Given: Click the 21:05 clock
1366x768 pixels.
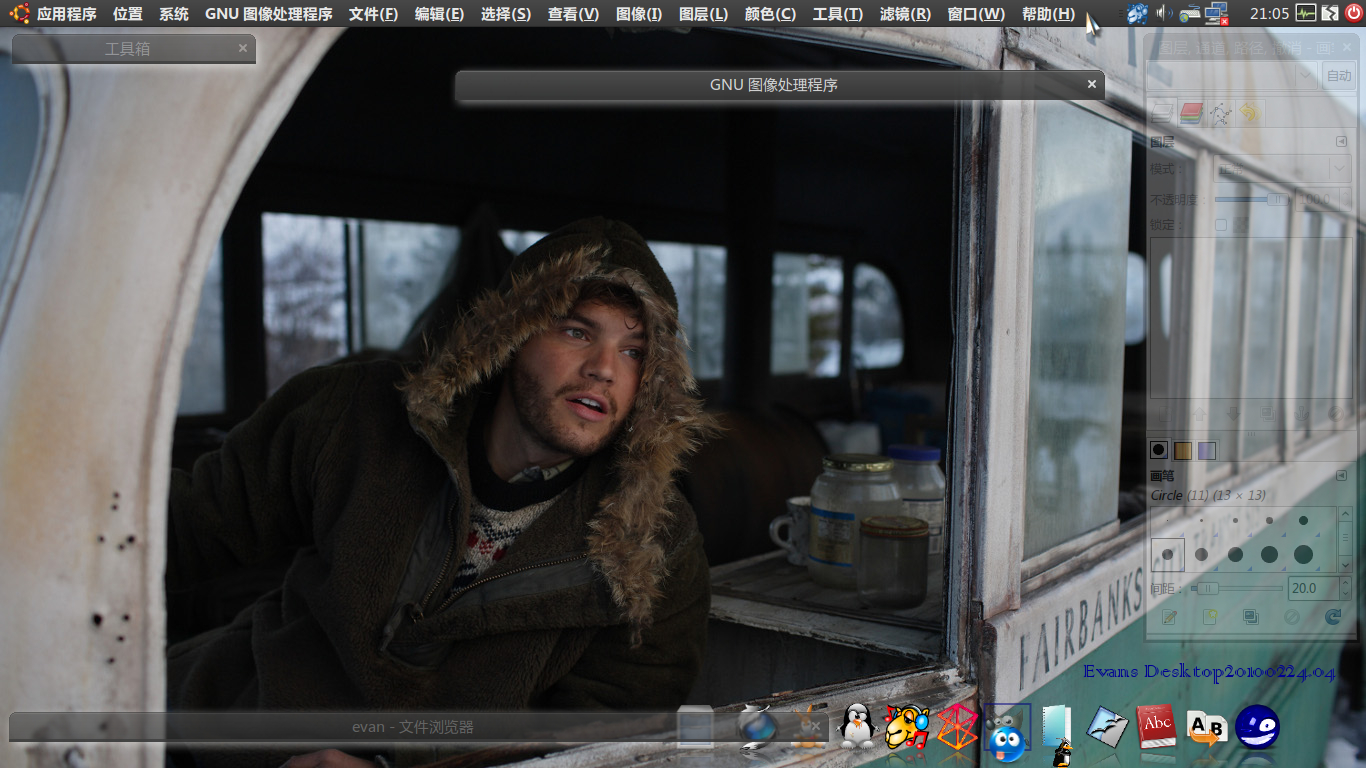Looking at the screenshot, I should tap(1269, 14).
